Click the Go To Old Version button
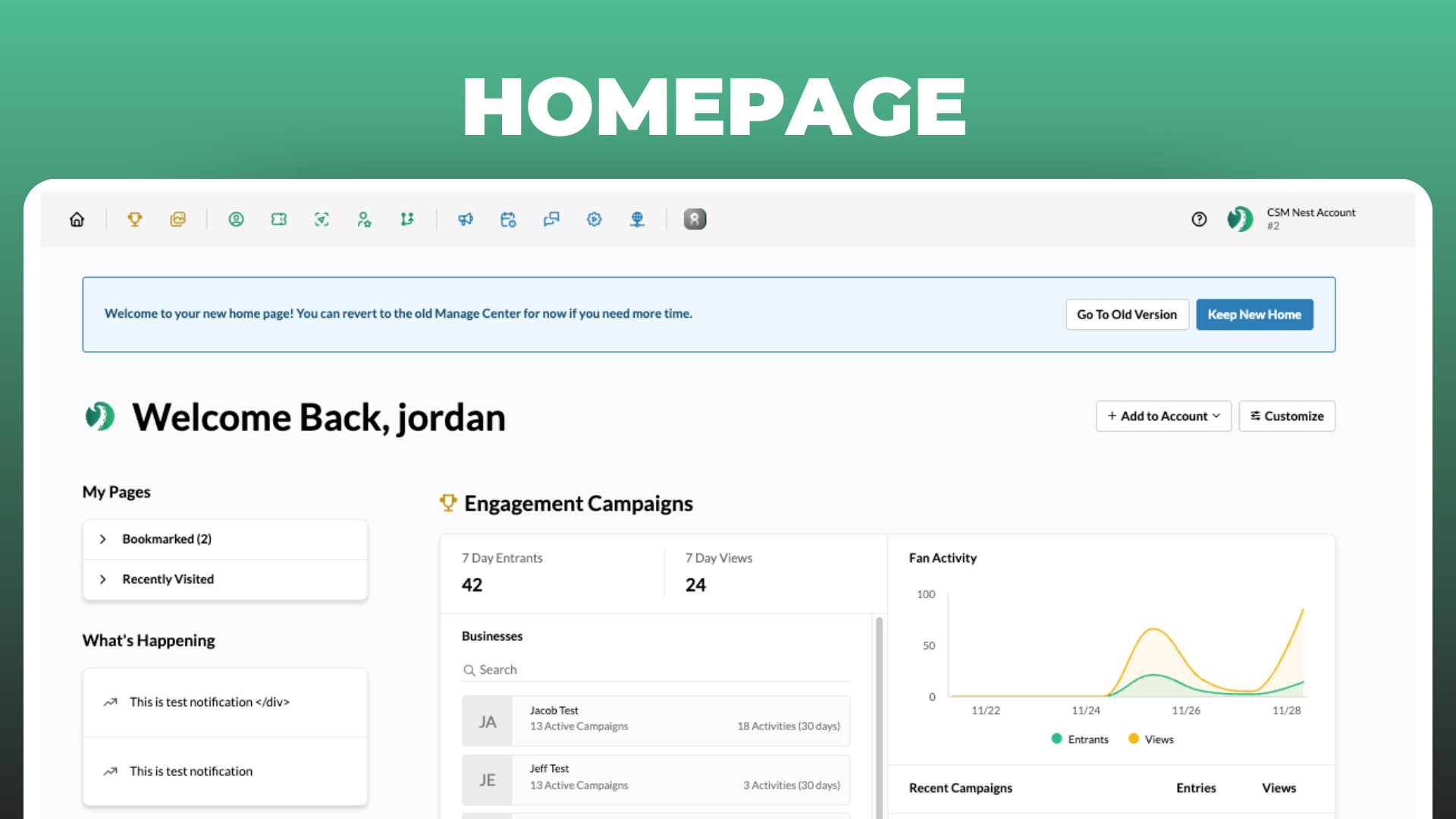Screen dimensions: 1456x819 1127,315
